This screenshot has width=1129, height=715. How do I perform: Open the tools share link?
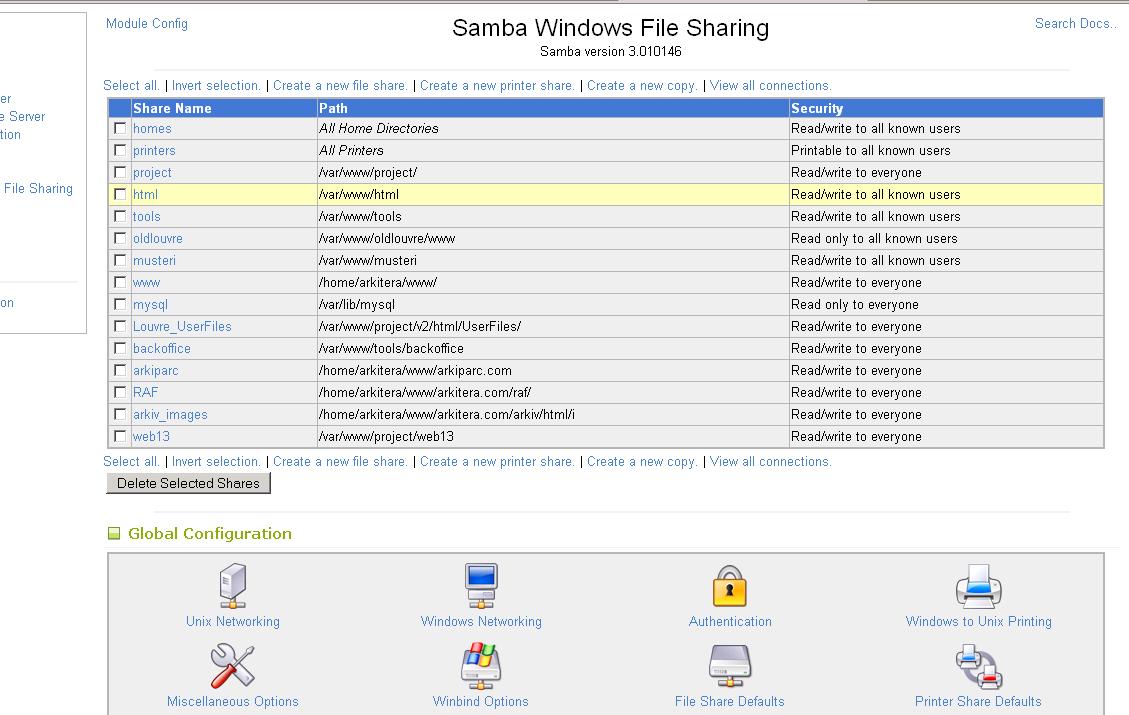[x=146, y=217]
